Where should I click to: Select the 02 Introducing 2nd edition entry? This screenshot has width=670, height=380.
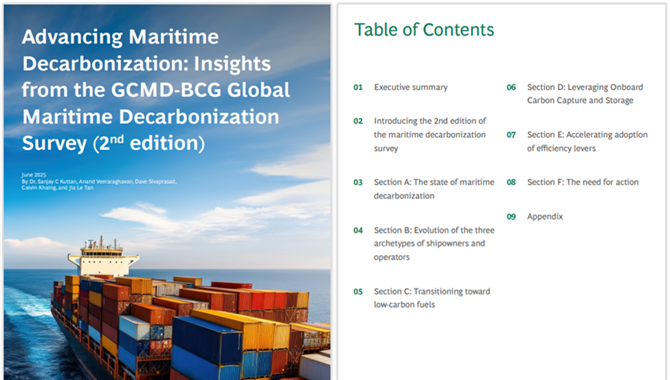pyautogui.click(x=430, y=135)
